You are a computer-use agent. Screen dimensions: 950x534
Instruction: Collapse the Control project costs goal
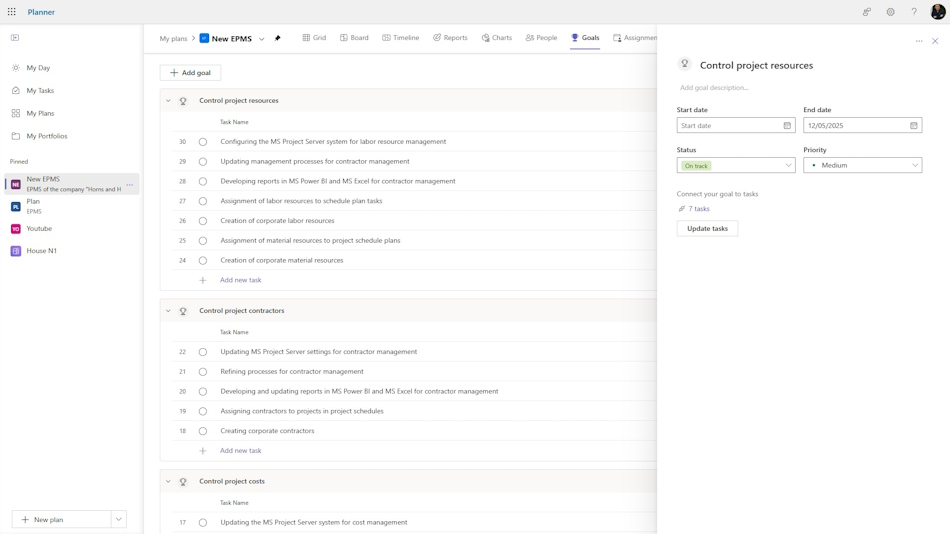[168, 481]
